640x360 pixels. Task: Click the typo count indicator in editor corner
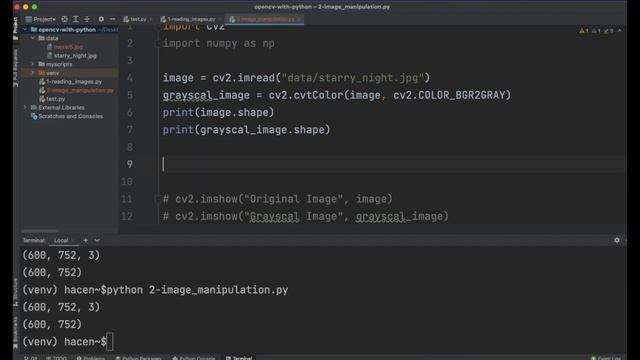[609, 31]
